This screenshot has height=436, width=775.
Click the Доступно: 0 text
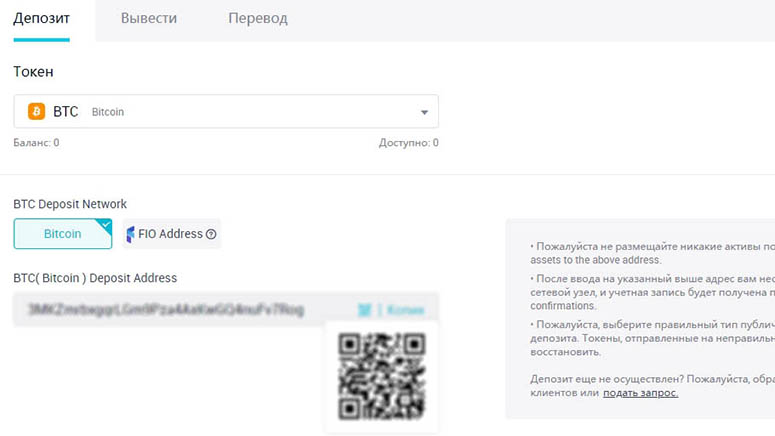(409, 142)
